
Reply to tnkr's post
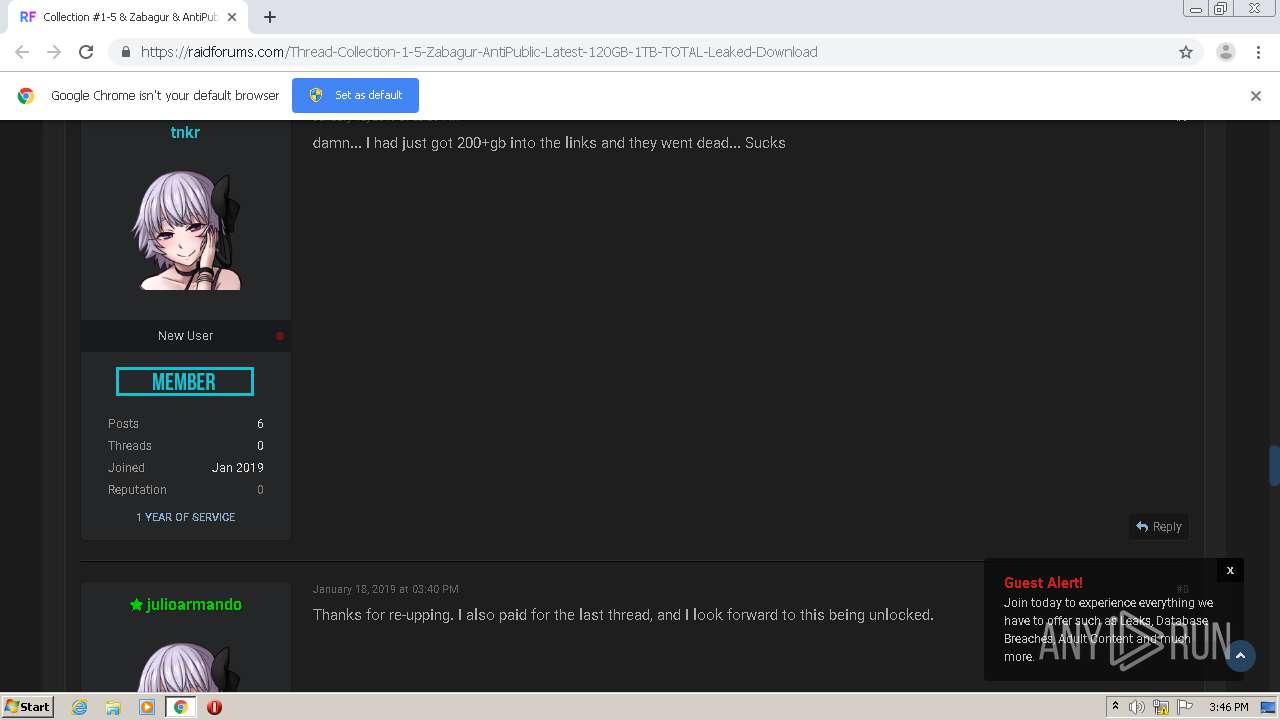[1159, 527]
